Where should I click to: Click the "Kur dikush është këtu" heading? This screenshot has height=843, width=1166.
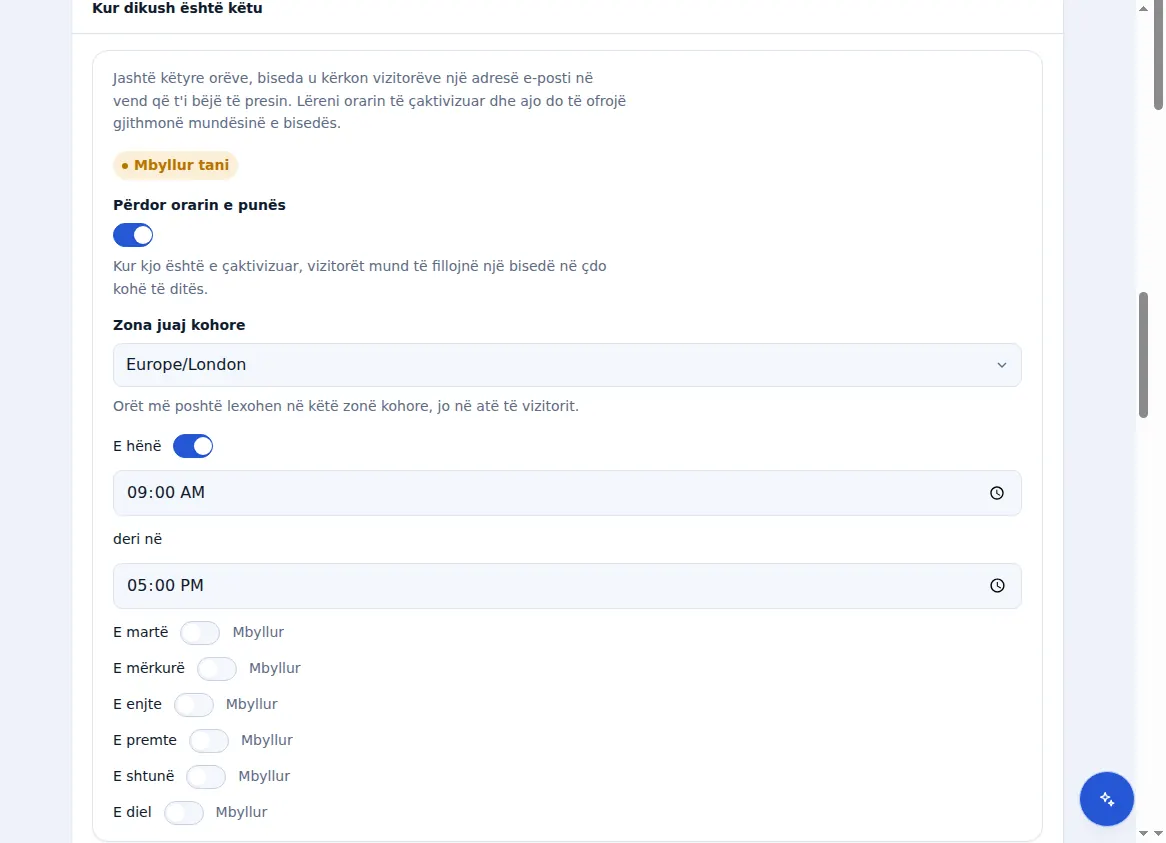[177, 8]
